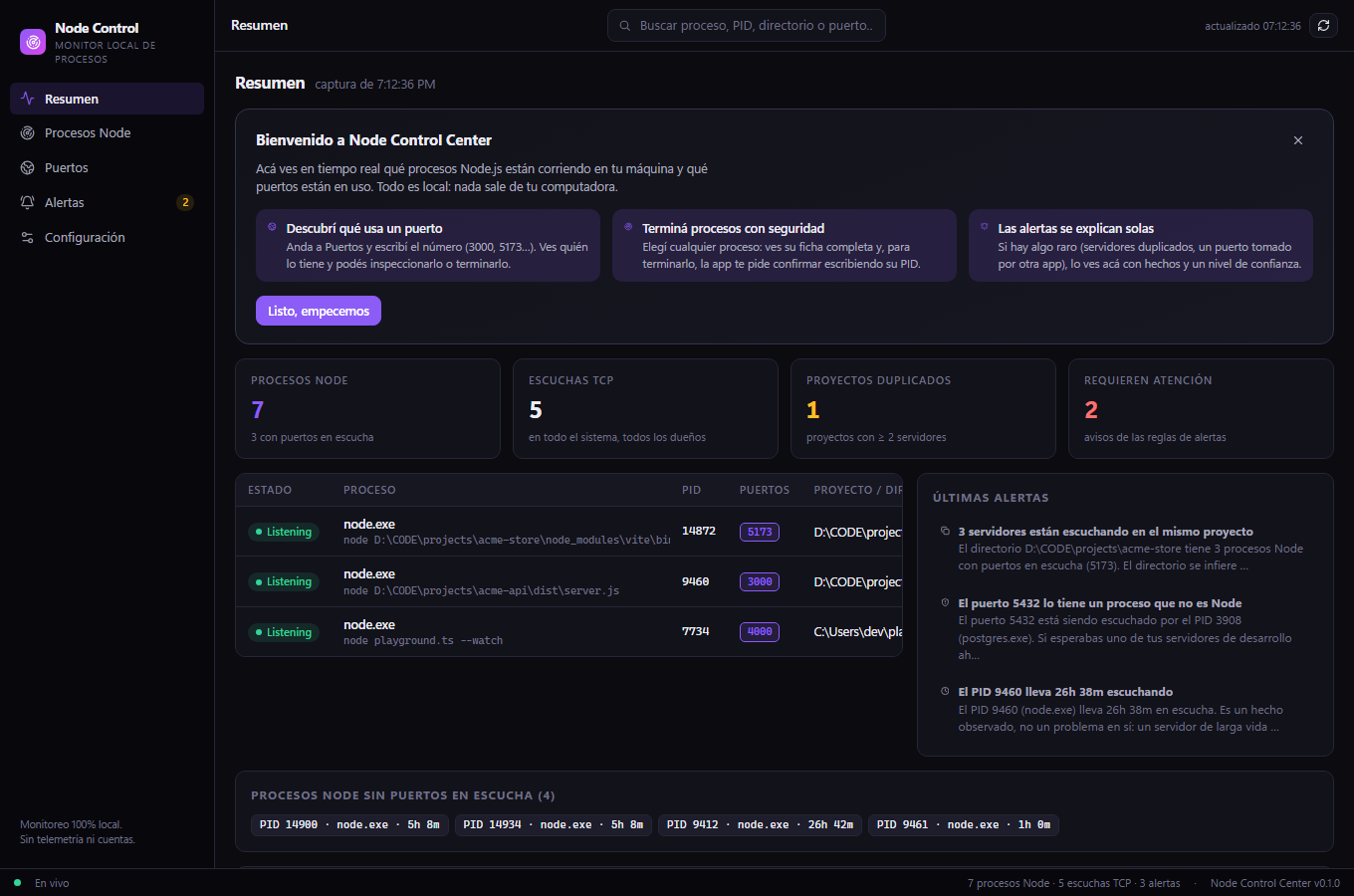Click Listening status of PID 9460
1354x896 pixels.
click(x=284, y=581)
